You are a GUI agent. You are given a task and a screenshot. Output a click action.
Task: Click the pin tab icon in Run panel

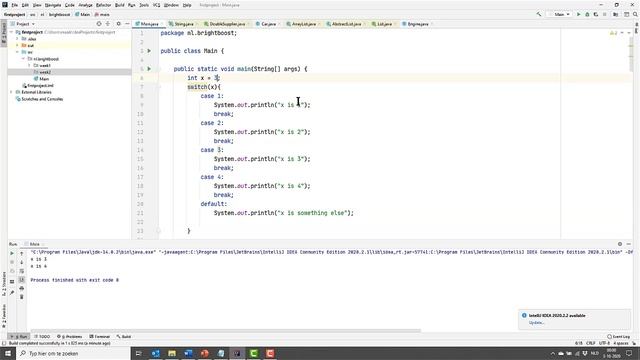click(12, 293)
